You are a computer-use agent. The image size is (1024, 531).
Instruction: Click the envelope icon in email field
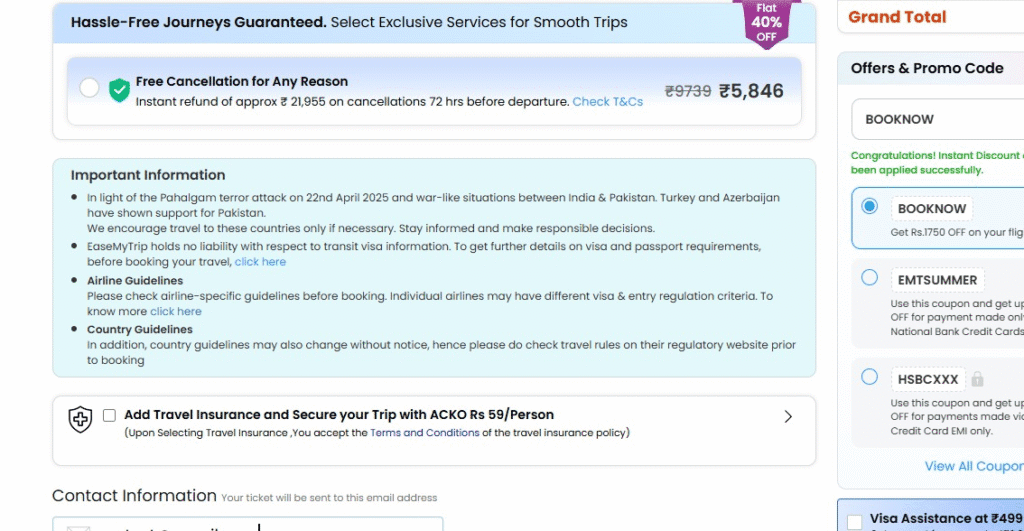[78, 528]
